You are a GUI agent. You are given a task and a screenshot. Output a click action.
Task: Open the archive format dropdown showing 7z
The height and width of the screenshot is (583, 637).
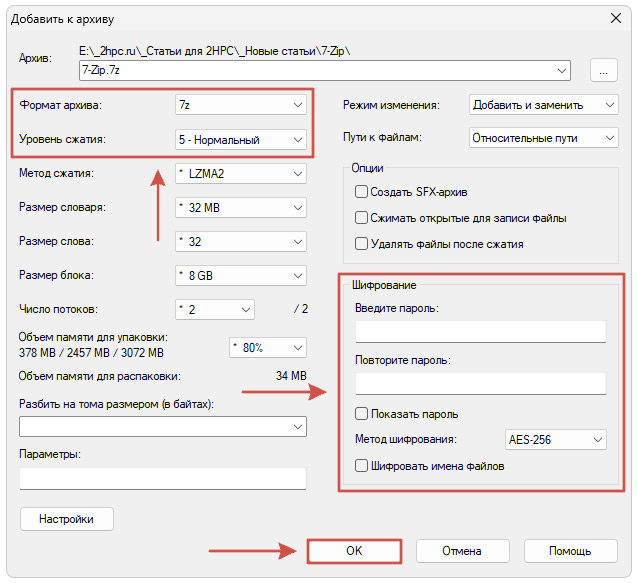(240, 105)
